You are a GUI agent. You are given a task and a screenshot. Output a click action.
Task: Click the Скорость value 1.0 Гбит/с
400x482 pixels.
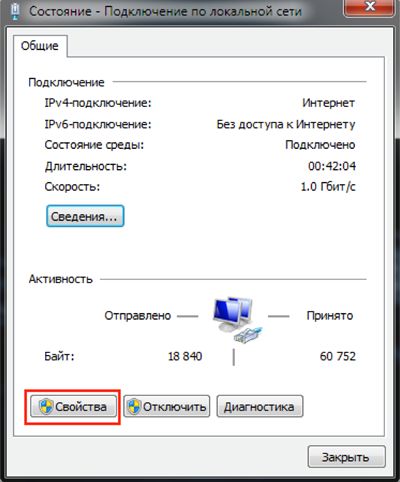328,187
